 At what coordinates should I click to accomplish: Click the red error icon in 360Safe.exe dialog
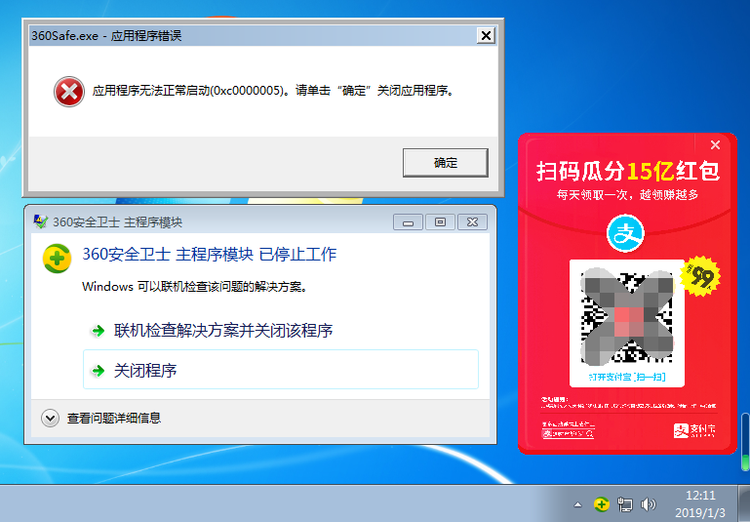pos(69,91)
